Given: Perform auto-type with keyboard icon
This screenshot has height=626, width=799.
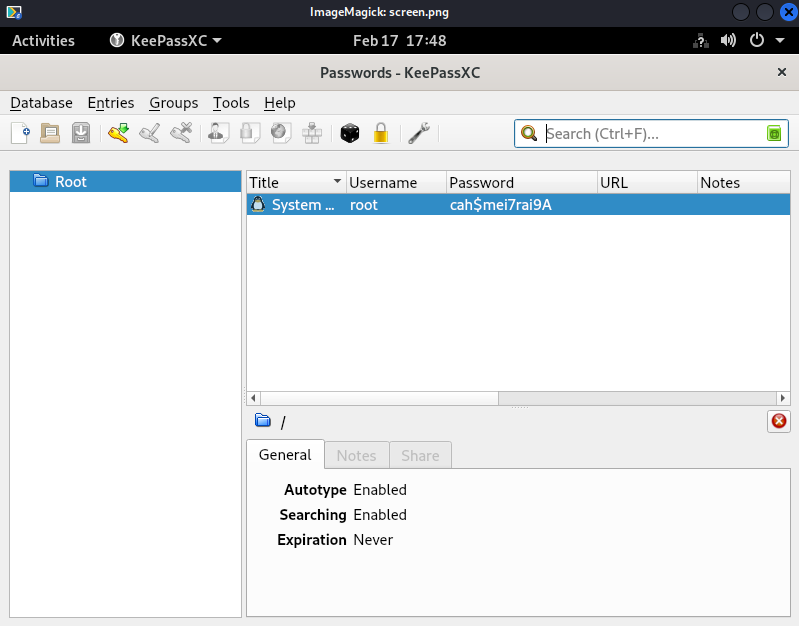Looking at the screenshot, I should [x=312, y=134].
